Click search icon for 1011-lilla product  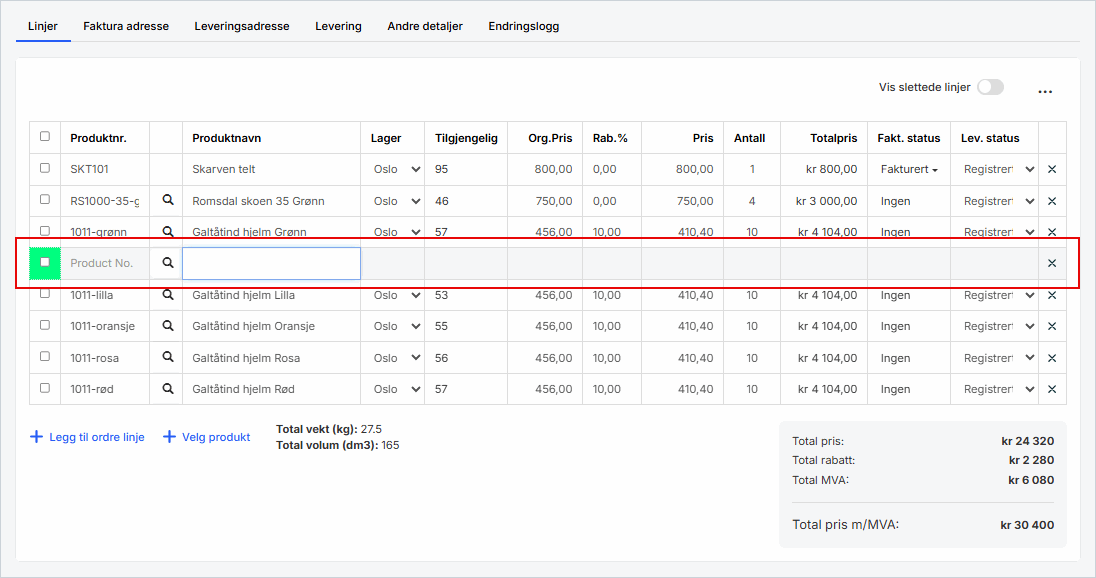point(168,295)
